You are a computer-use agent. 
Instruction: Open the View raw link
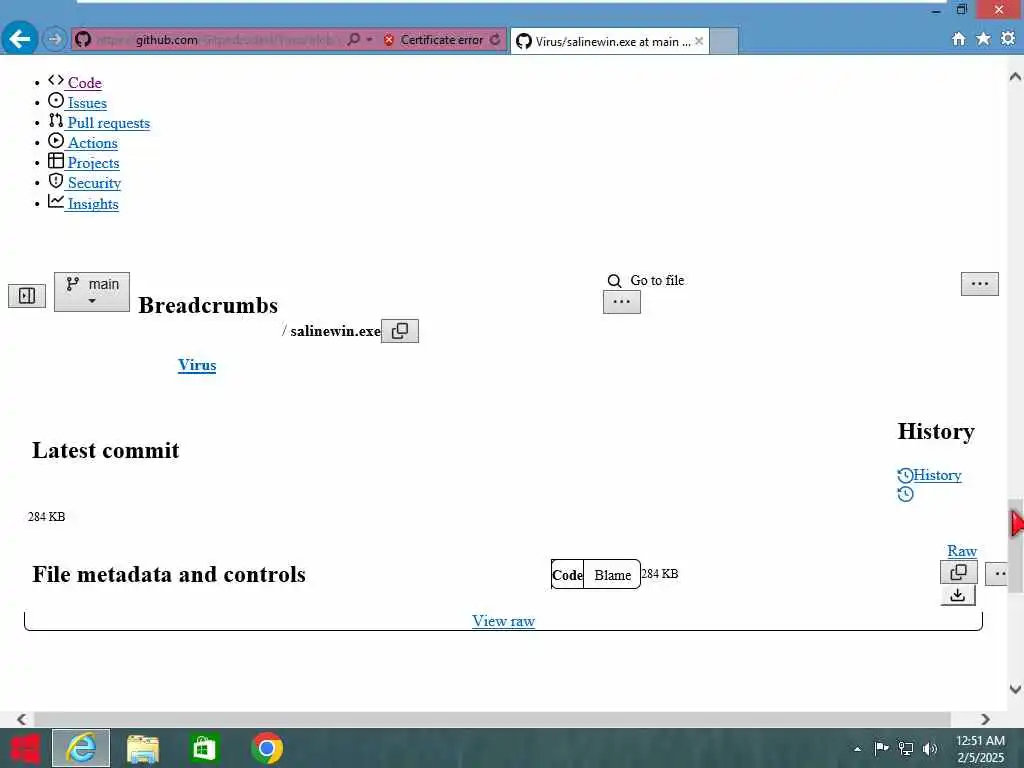click(504, 621)
